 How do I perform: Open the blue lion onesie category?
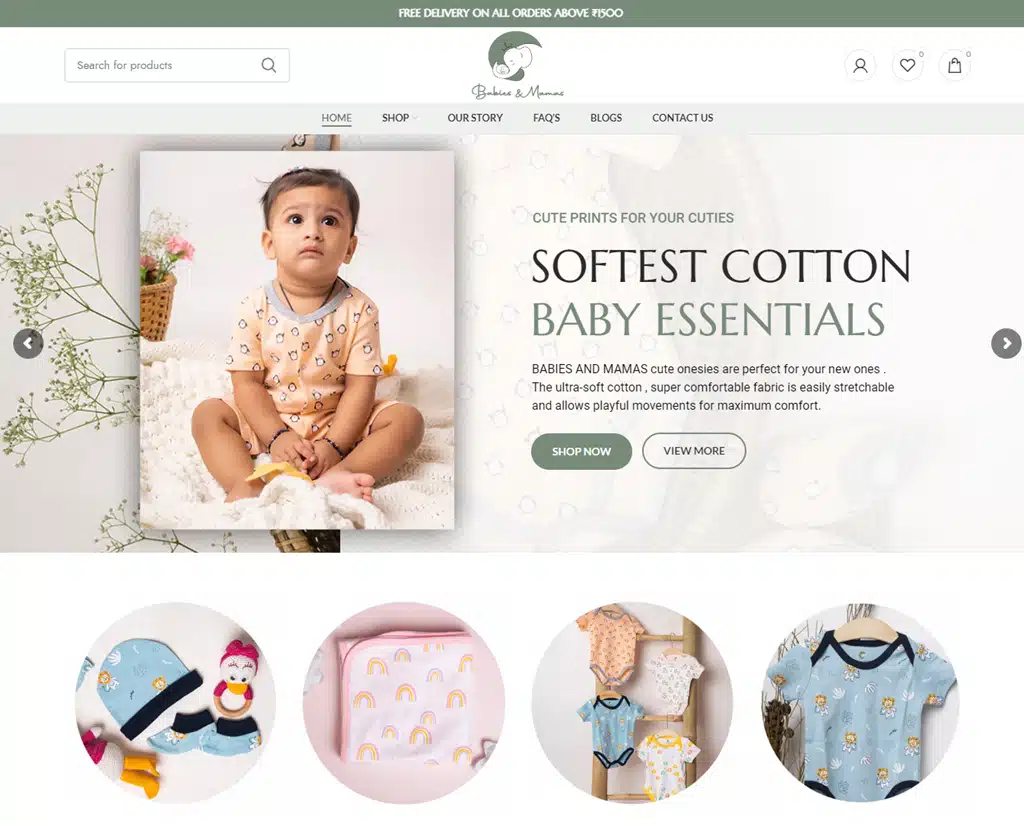[860, 703]
